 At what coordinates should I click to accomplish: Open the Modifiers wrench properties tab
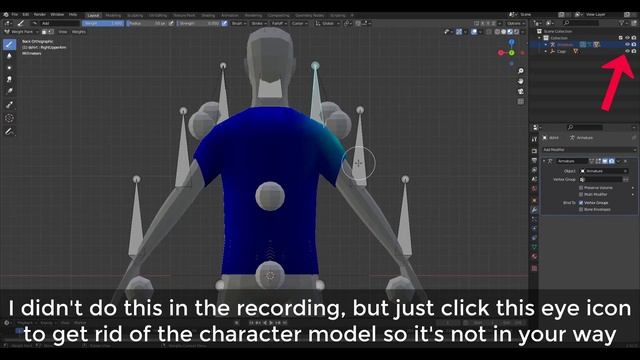534,210
